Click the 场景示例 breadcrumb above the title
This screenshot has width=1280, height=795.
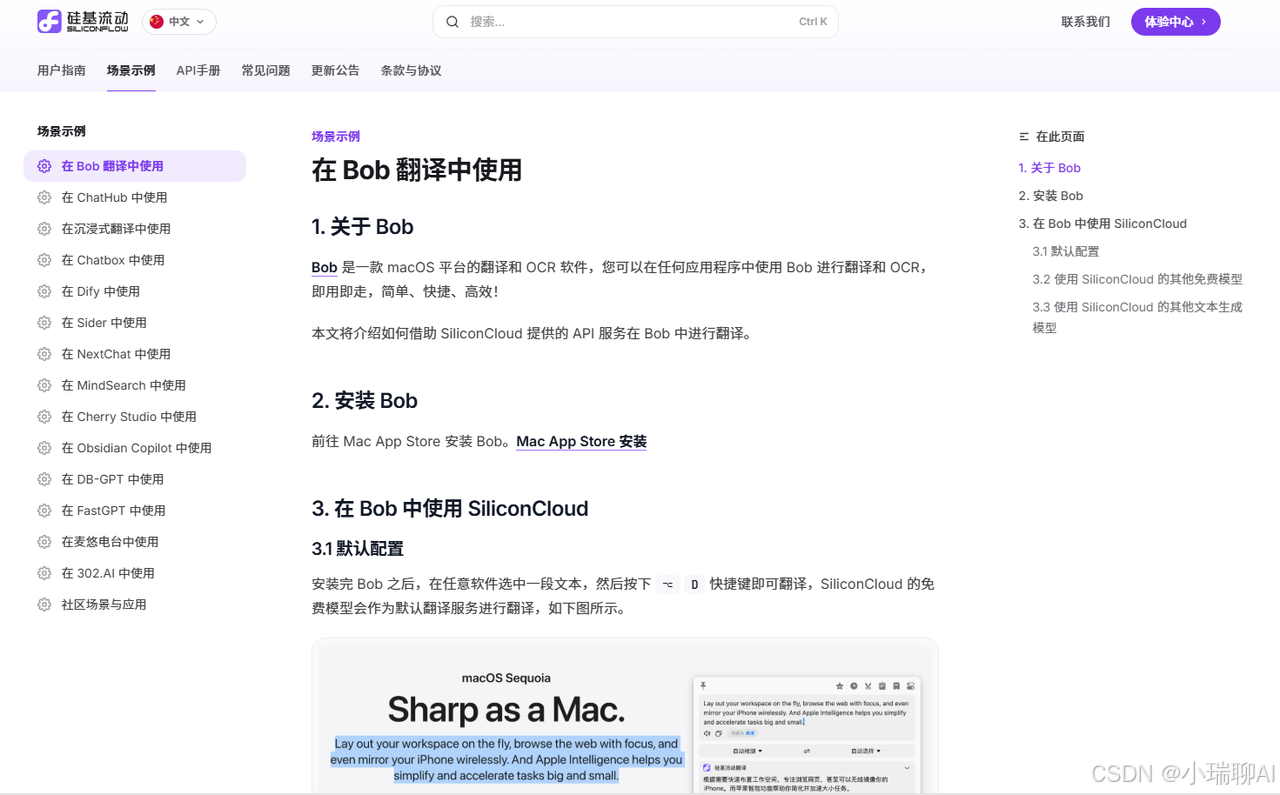[x=335, y=137]
